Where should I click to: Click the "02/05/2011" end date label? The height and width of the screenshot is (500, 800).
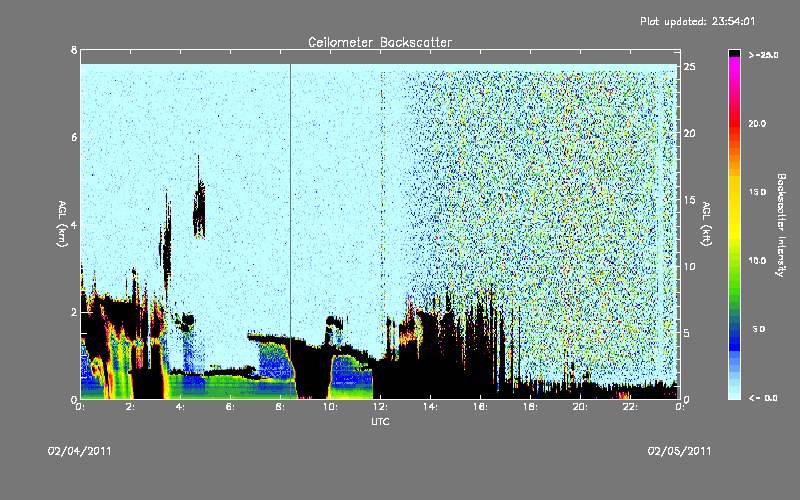point(679,451)
